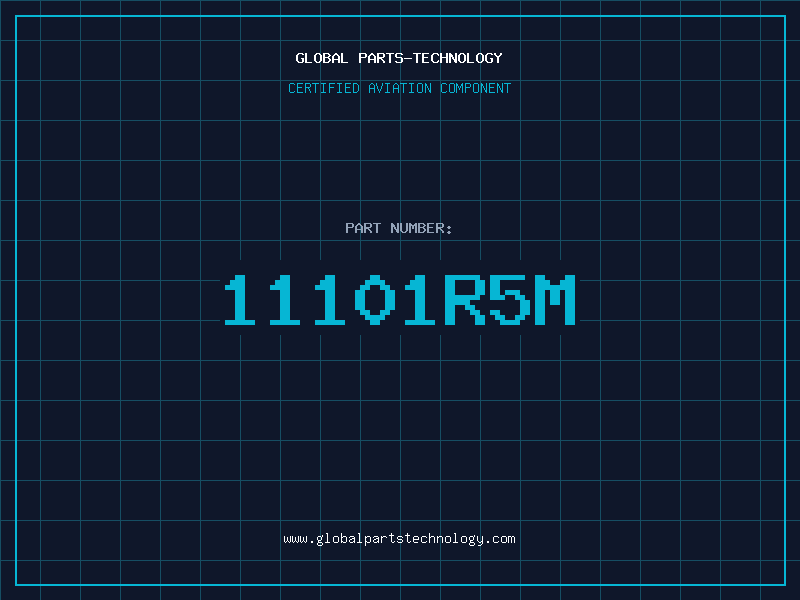
Task: Select the word TECHNOLOGY in the title
Action: coord(458,58)
